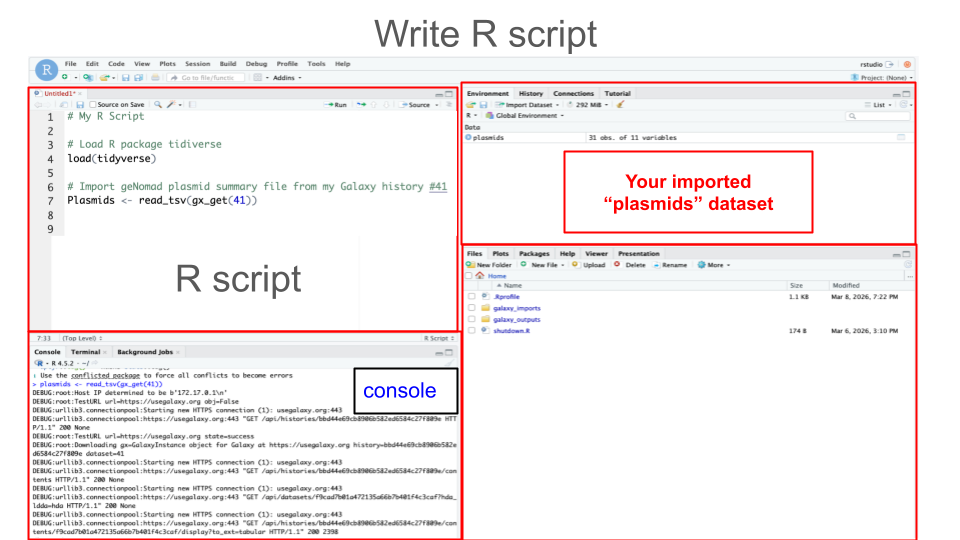
Task: Click the find/replace magnifier icon in editor
Action: point(158,104)
